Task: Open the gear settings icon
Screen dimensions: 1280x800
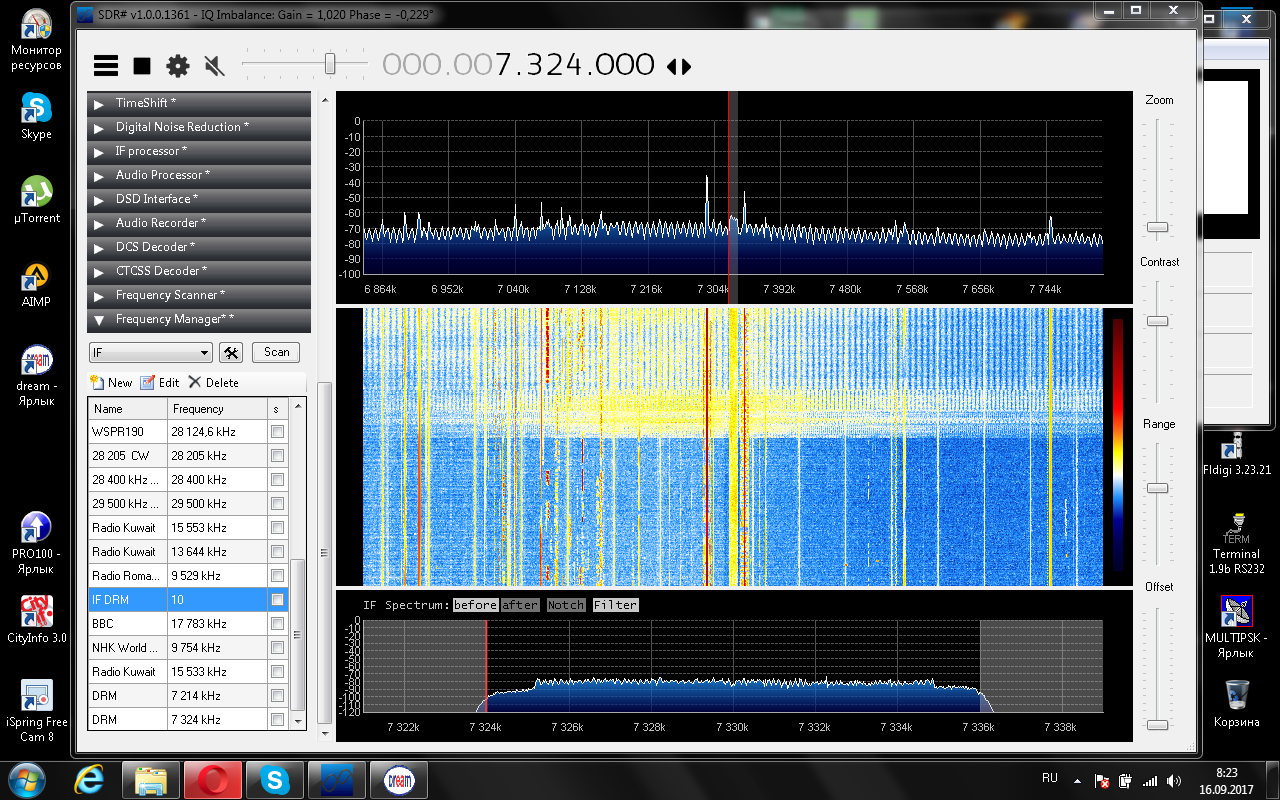Action: [x=178, y=66]
